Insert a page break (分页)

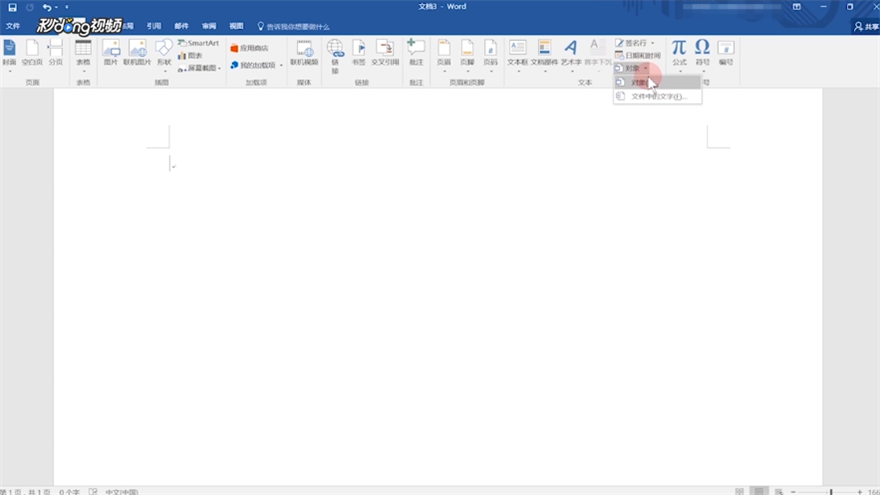pos(56,54)
